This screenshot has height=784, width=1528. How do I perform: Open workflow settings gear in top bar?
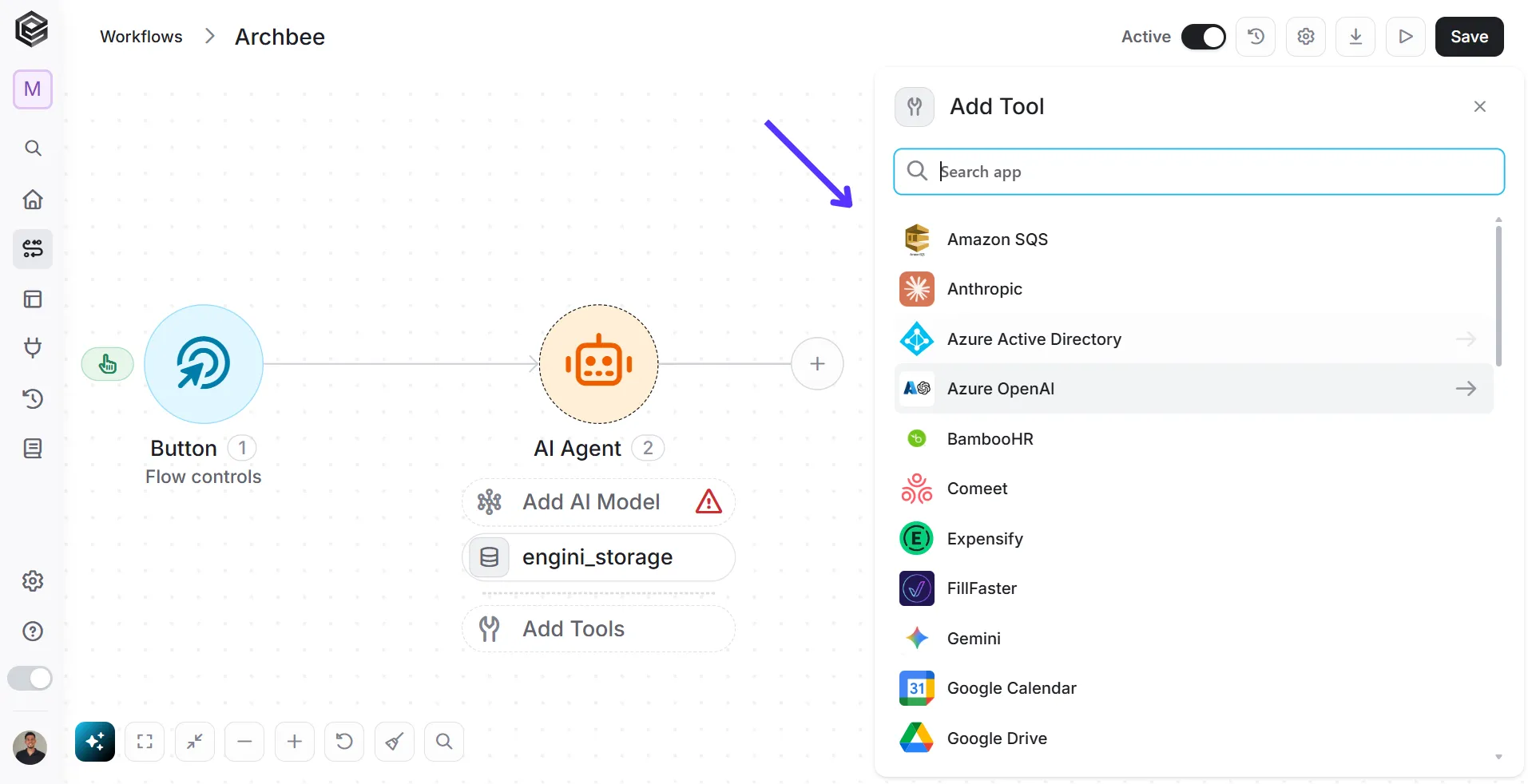point(1306,37)
